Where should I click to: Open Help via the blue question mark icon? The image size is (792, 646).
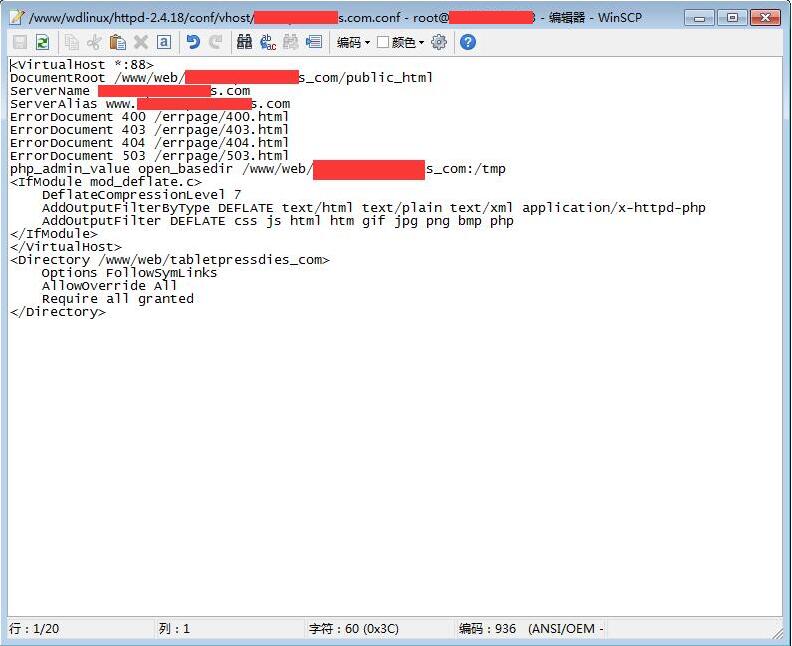(x=468, y=42)
